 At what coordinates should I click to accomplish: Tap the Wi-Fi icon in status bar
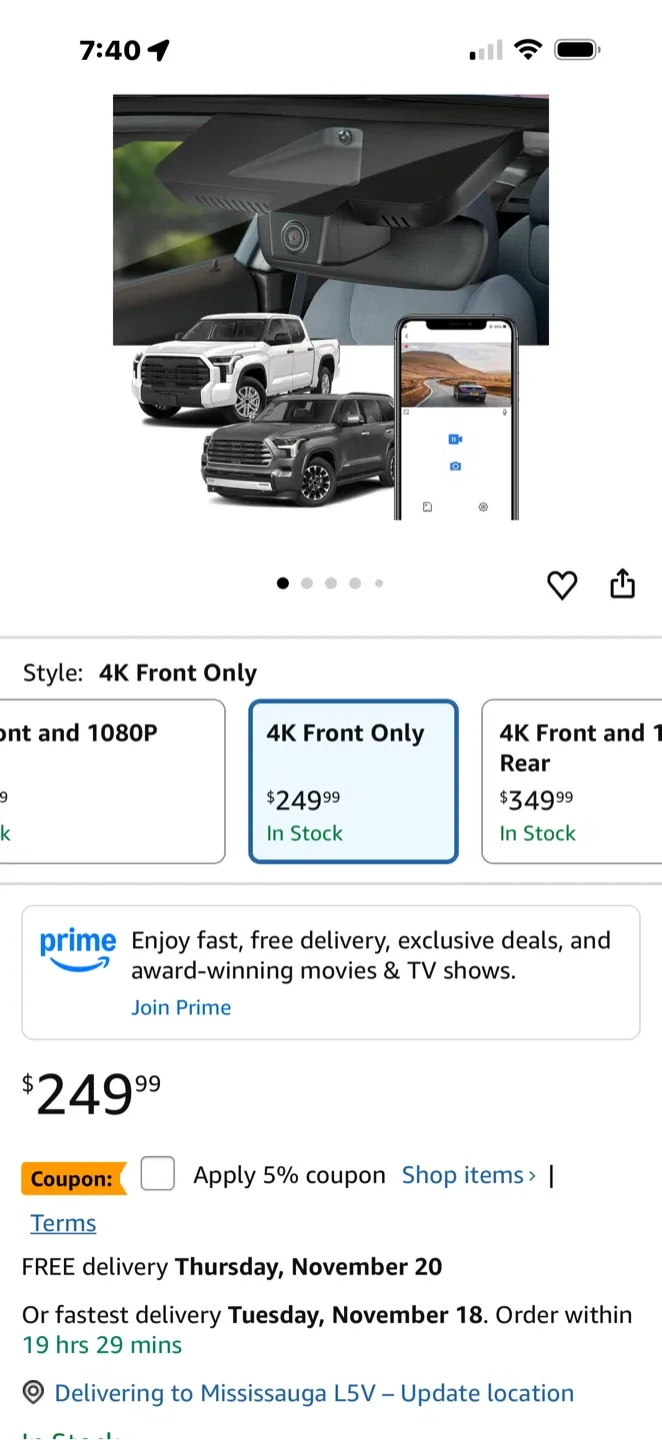coord(529,49)
